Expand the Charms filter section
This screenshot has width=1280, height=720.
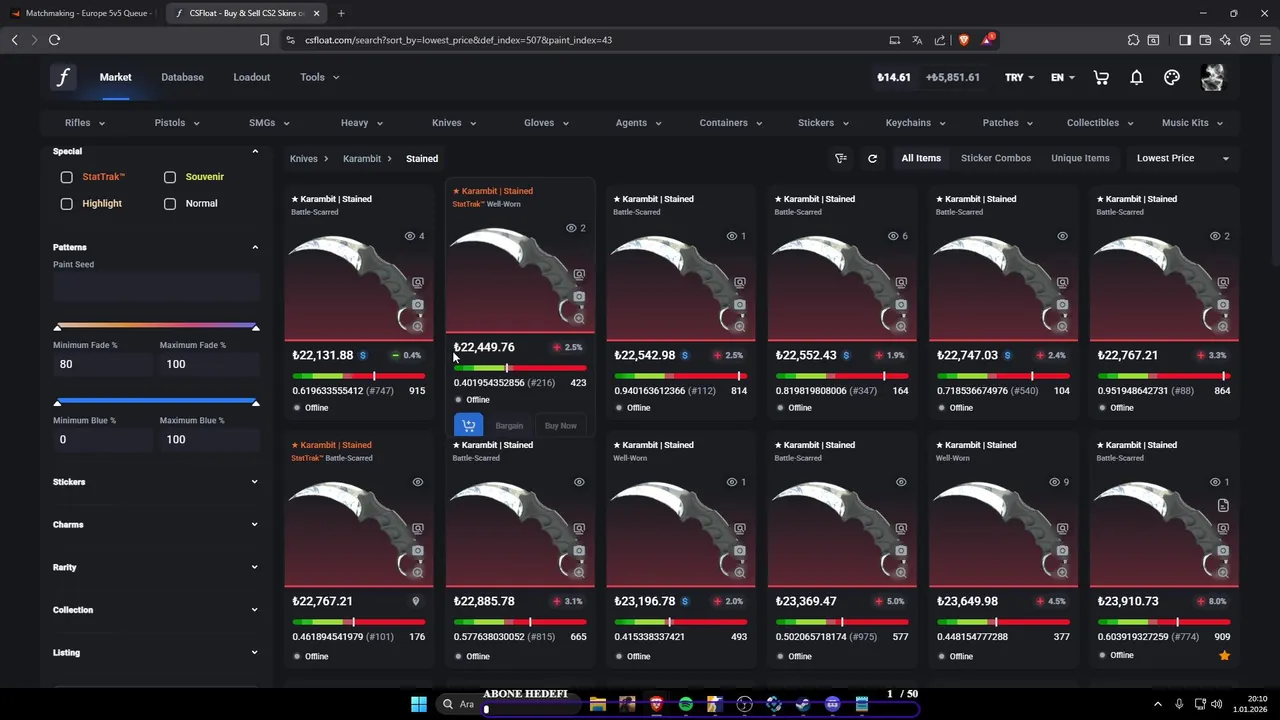(x=155, y=524)
